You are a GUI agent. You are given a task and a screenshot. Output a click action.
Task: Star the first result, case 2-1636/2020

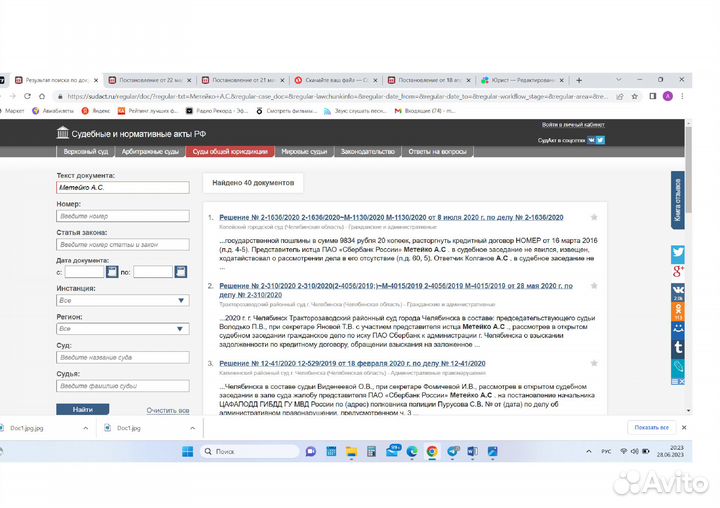(x=594, y=217)
